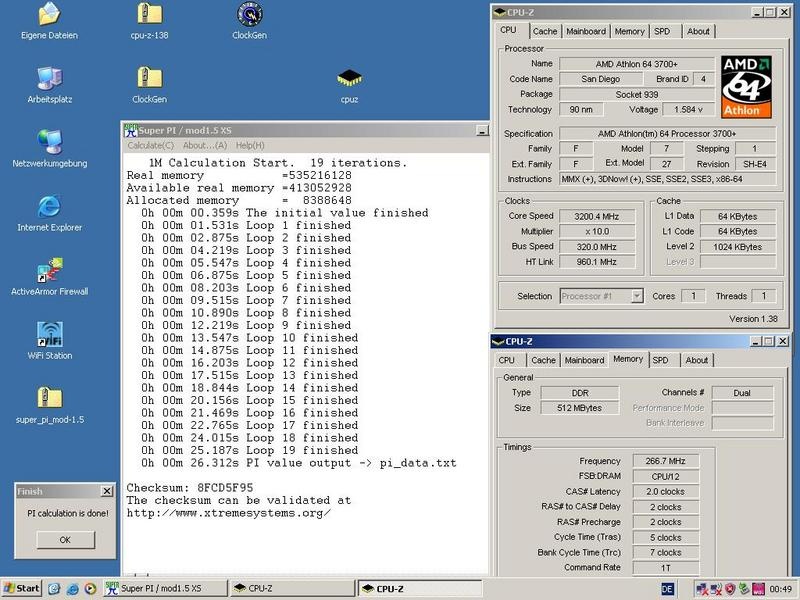Click the first network tray icon
The width and height of the screenshot is (800, 600).
coord(702,589)
